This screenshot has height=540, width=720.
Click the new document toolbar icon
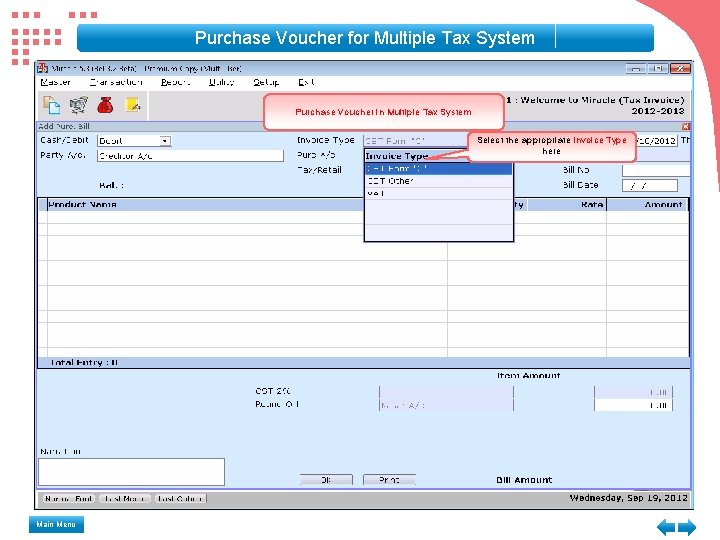[x=51, y=105]
